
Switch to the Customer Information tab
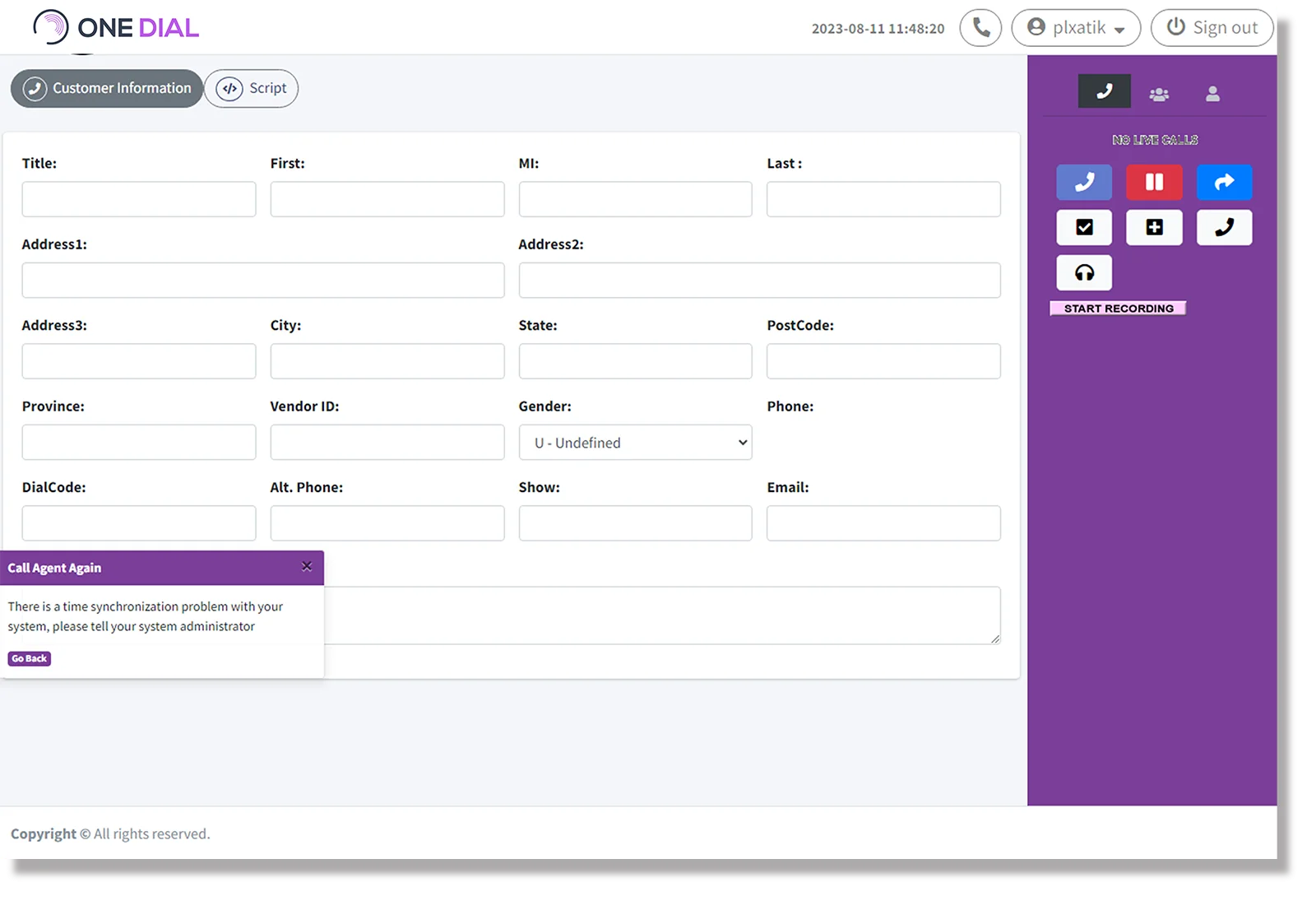point(106,88)
